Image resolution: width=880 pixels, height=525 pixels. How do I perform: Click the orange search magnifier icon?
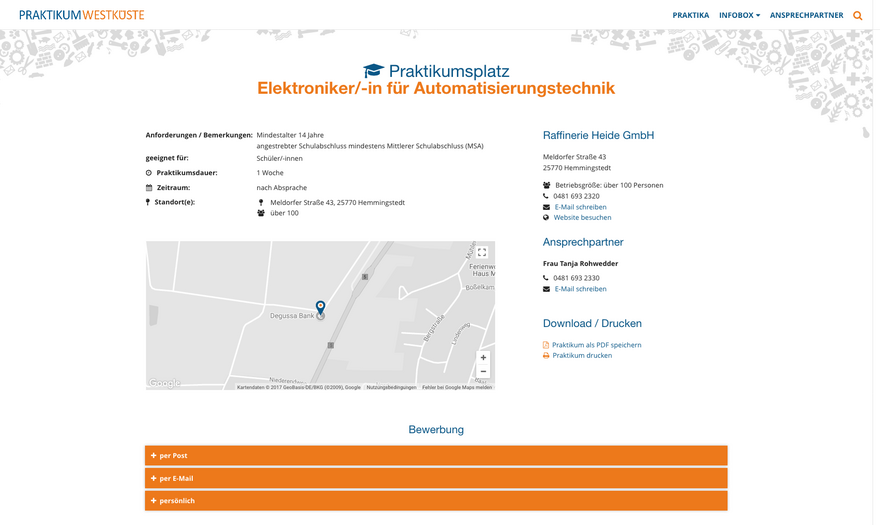[857, 15]
